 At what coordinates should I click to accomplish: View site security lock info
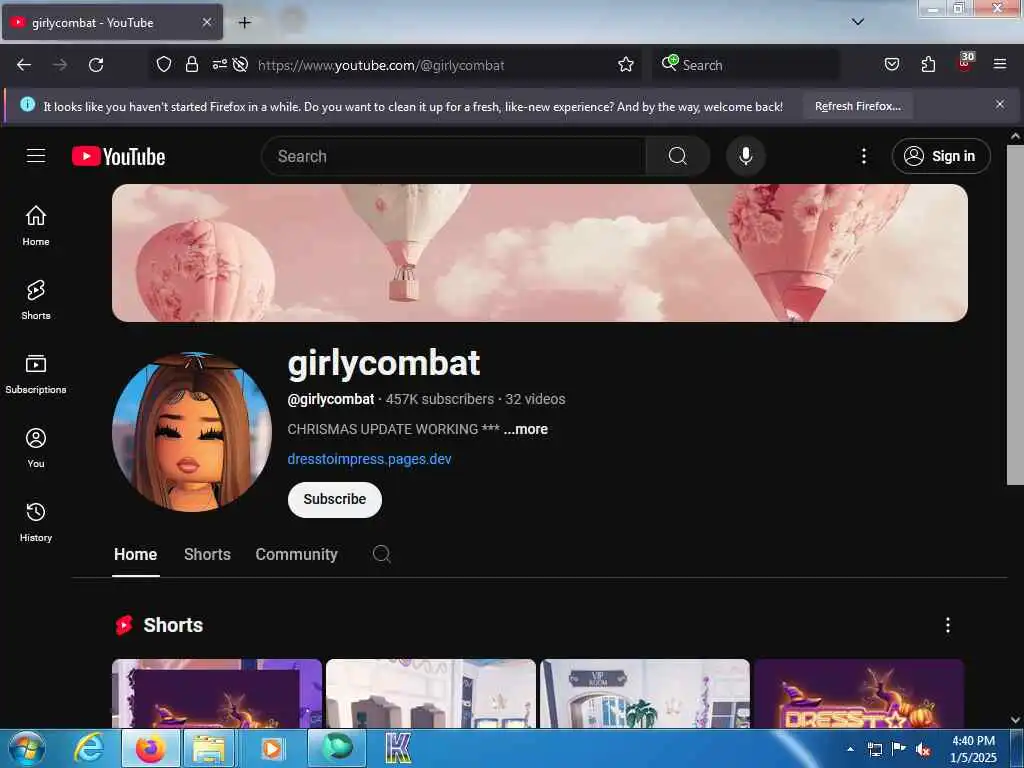click(x=191, y=65)
